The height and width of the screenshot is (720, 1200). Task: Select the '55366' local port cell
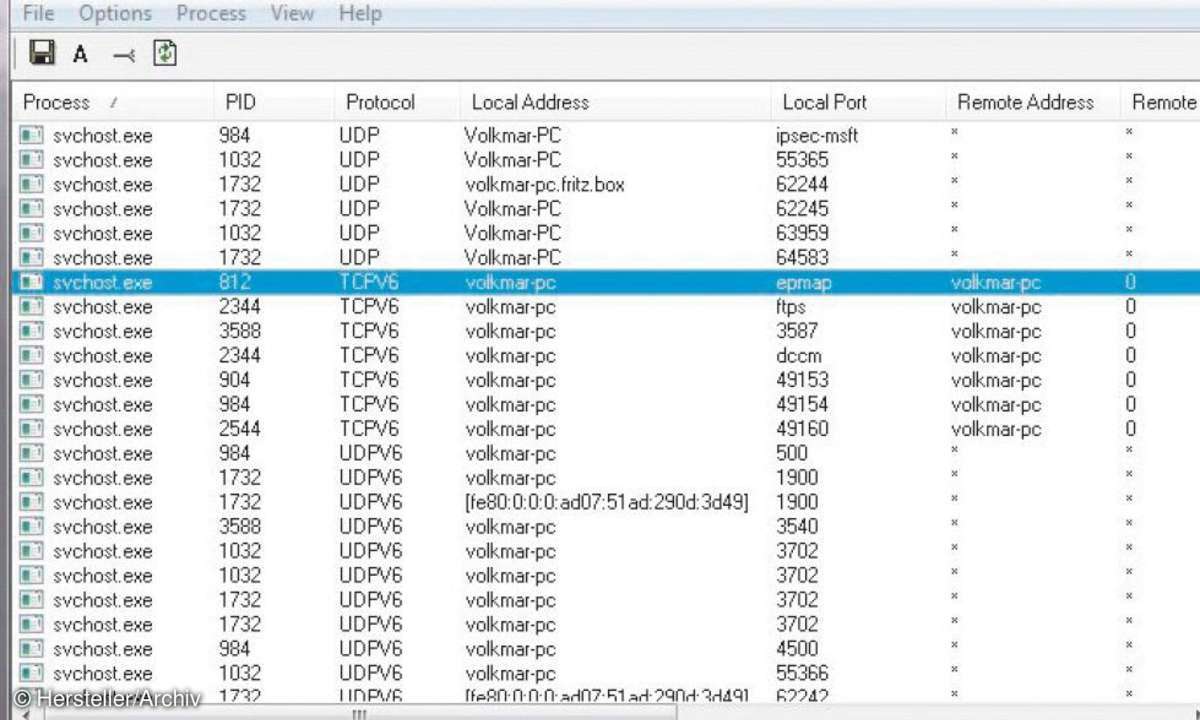tap(802, 673)
